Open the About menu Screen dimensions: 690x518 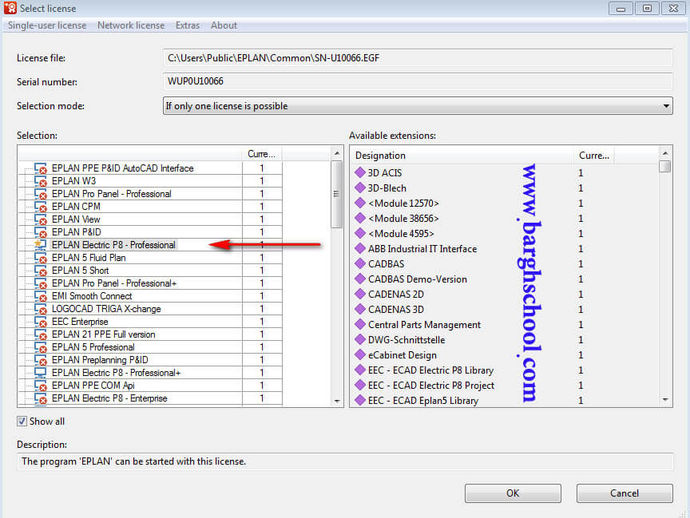click(224, 26)
